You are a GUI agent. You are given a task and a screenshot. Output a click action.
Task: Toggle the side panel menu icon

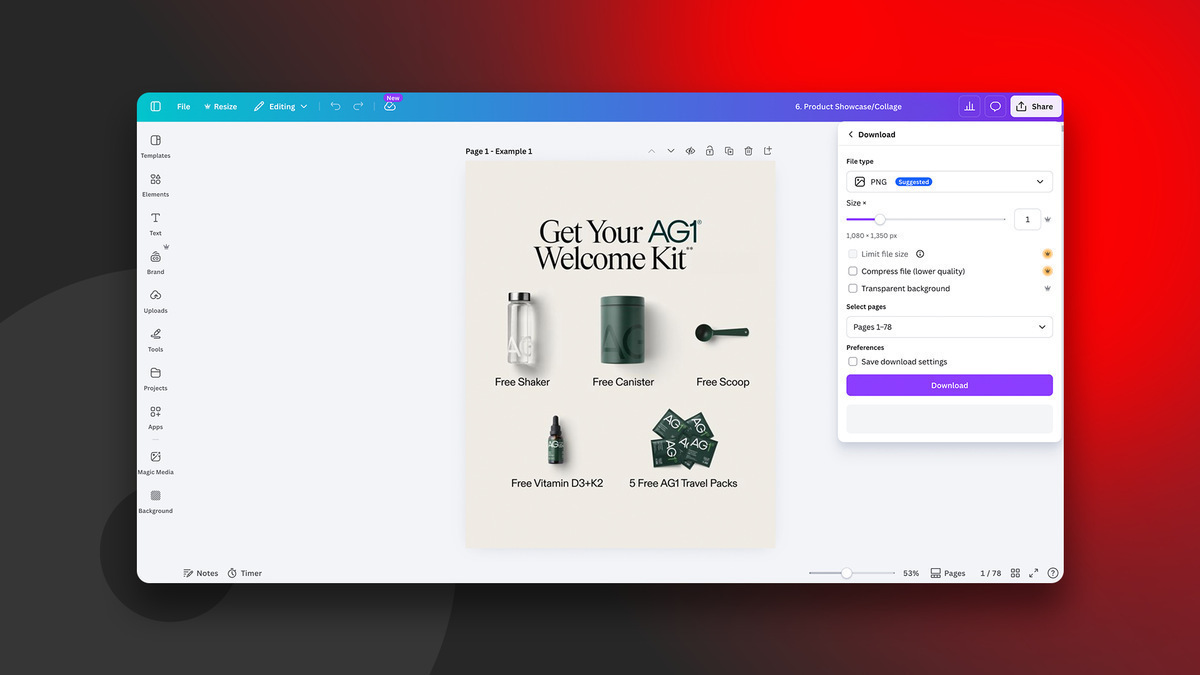[156, 106]
